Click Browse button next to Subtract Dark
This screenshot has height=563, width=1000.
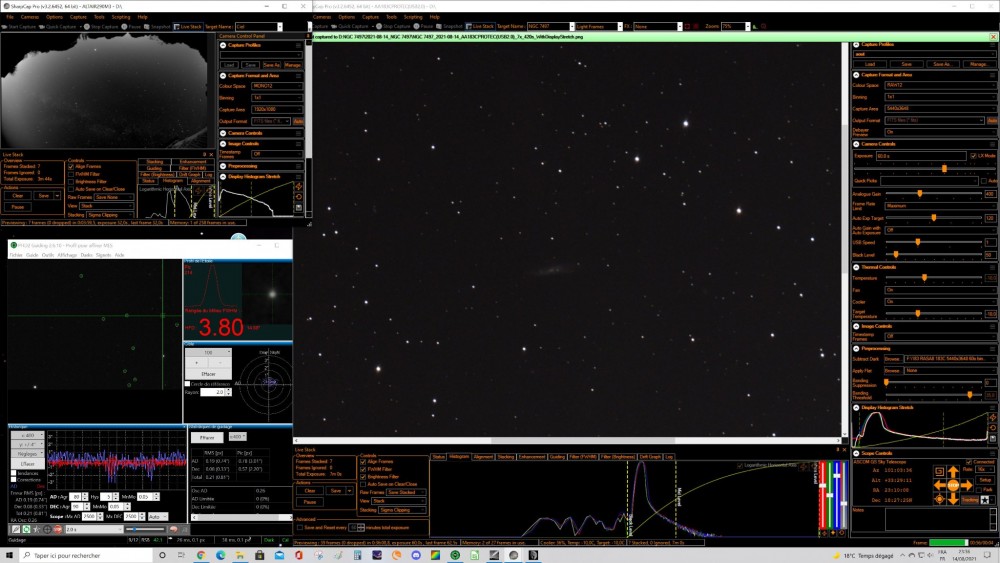click(x=892, y=359)
